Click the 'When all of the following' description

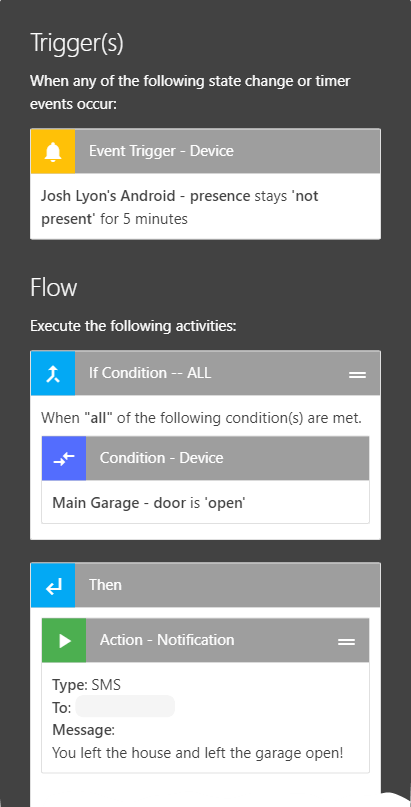click(x=202, y=417)
